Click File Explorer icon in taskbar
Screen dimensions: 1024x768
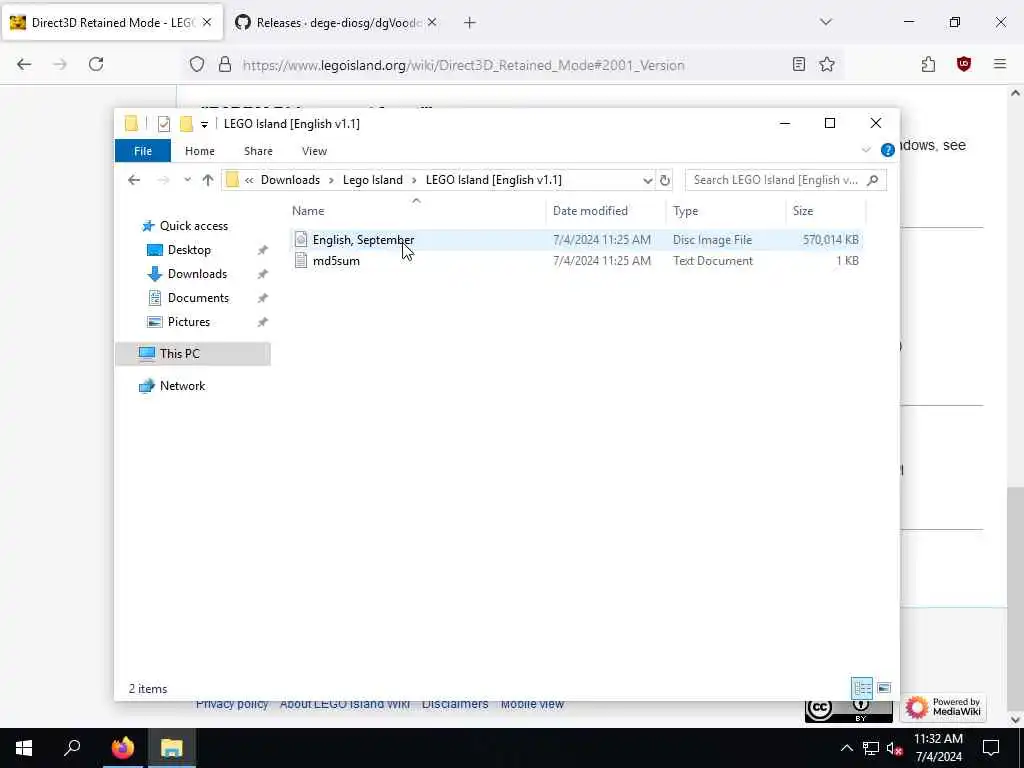171,748
